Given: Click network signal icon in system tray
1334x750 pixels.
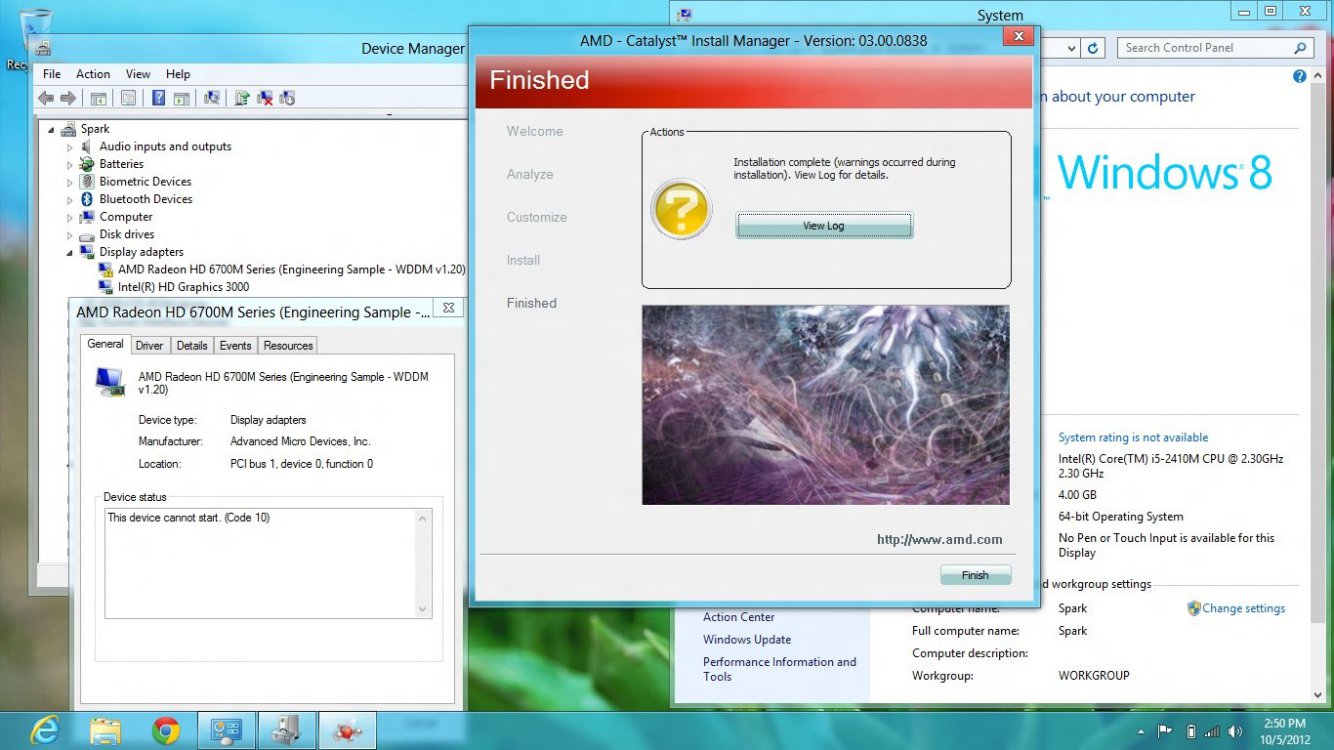Looking at the screenshot, I should click(1212, 731).
